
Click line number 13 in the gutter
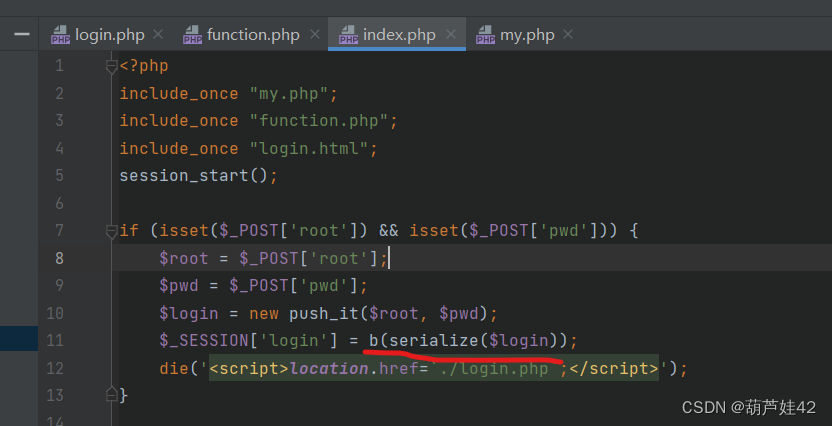55,395
